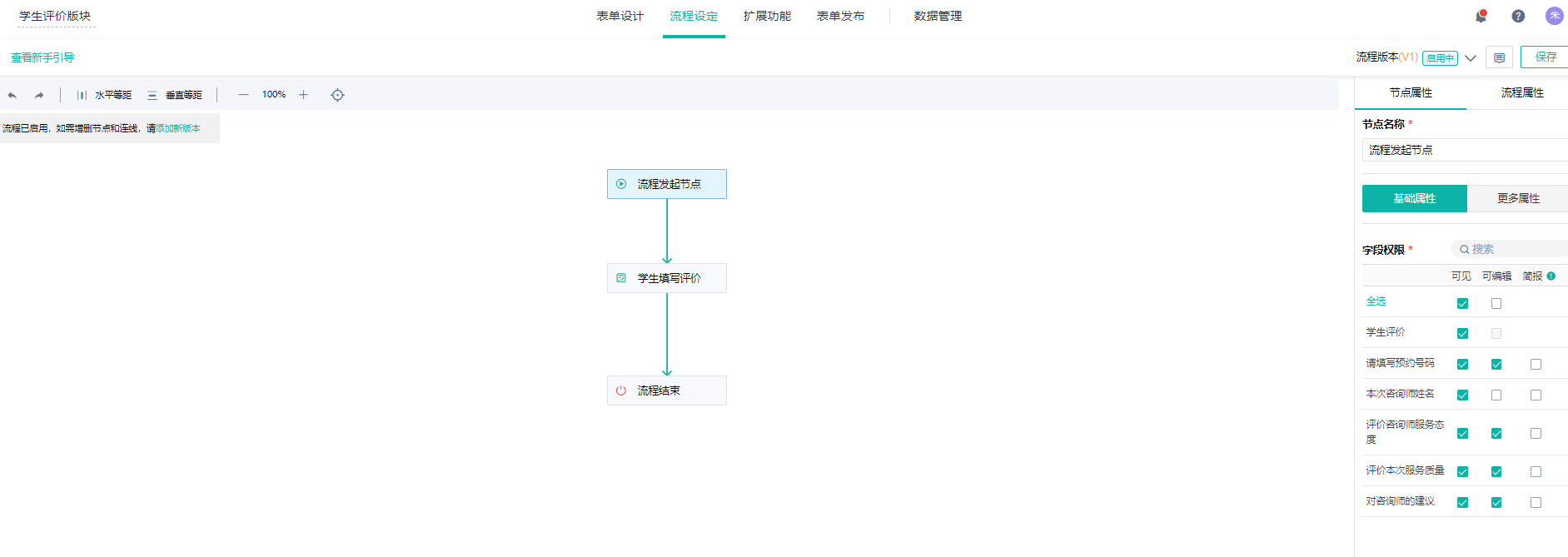Check 简报 checkbox for 对咨询师的建议
Image resolution: width=1568 pixels, height=557 pixels.
pyautogui.click(x=1536, y=503)
